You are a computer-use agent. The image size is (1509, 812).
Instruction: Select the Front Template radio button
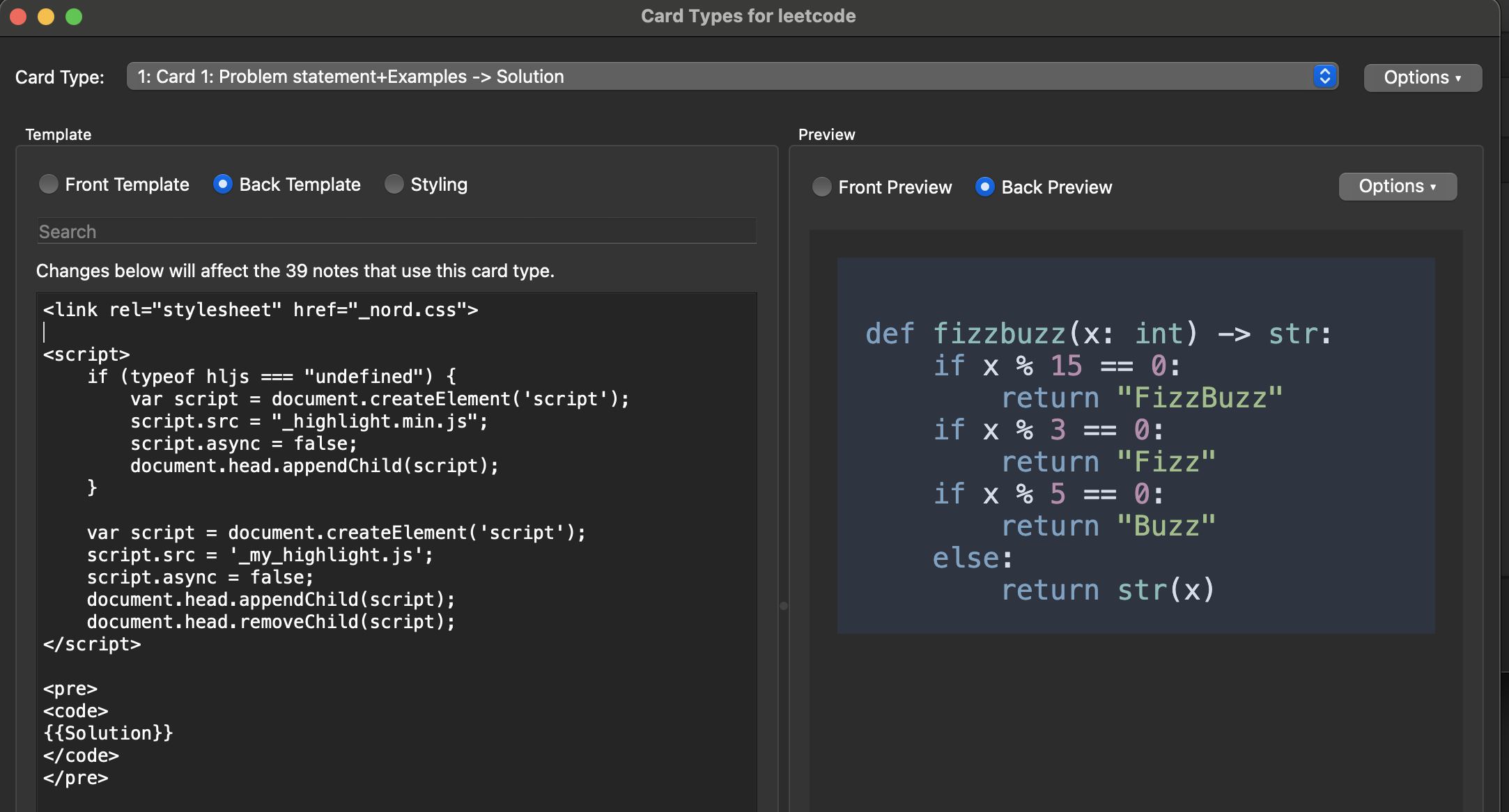[x=48, y=184]
